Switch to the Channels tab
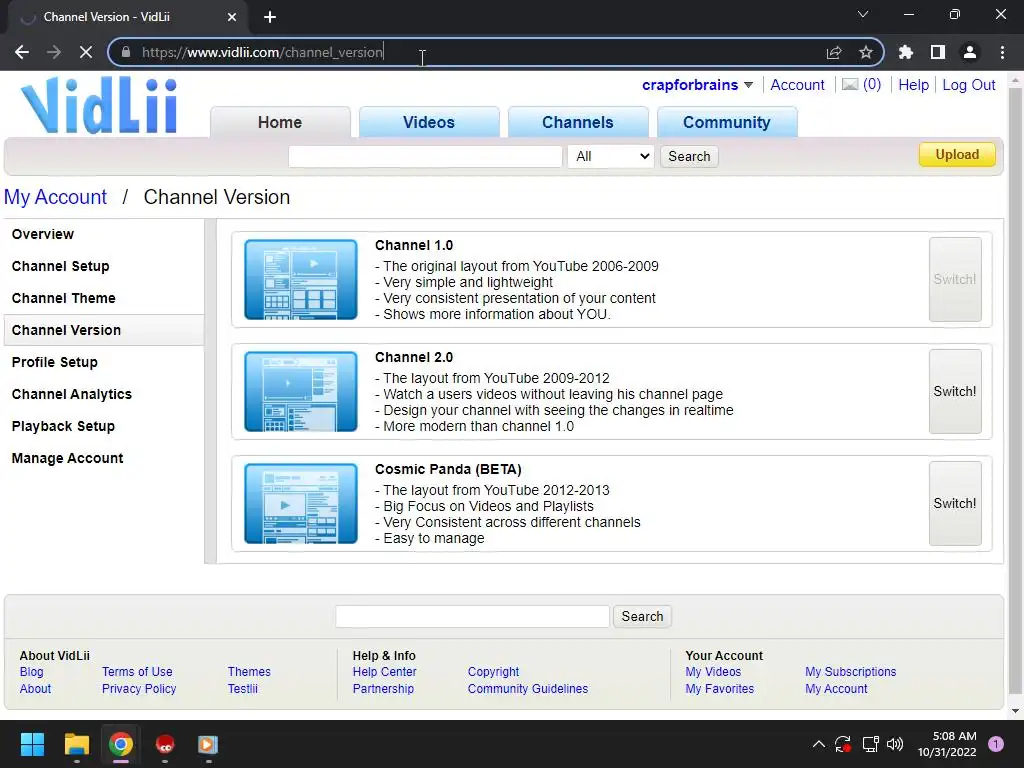This screenshot has width=1024, height=768. pos(578,122)
